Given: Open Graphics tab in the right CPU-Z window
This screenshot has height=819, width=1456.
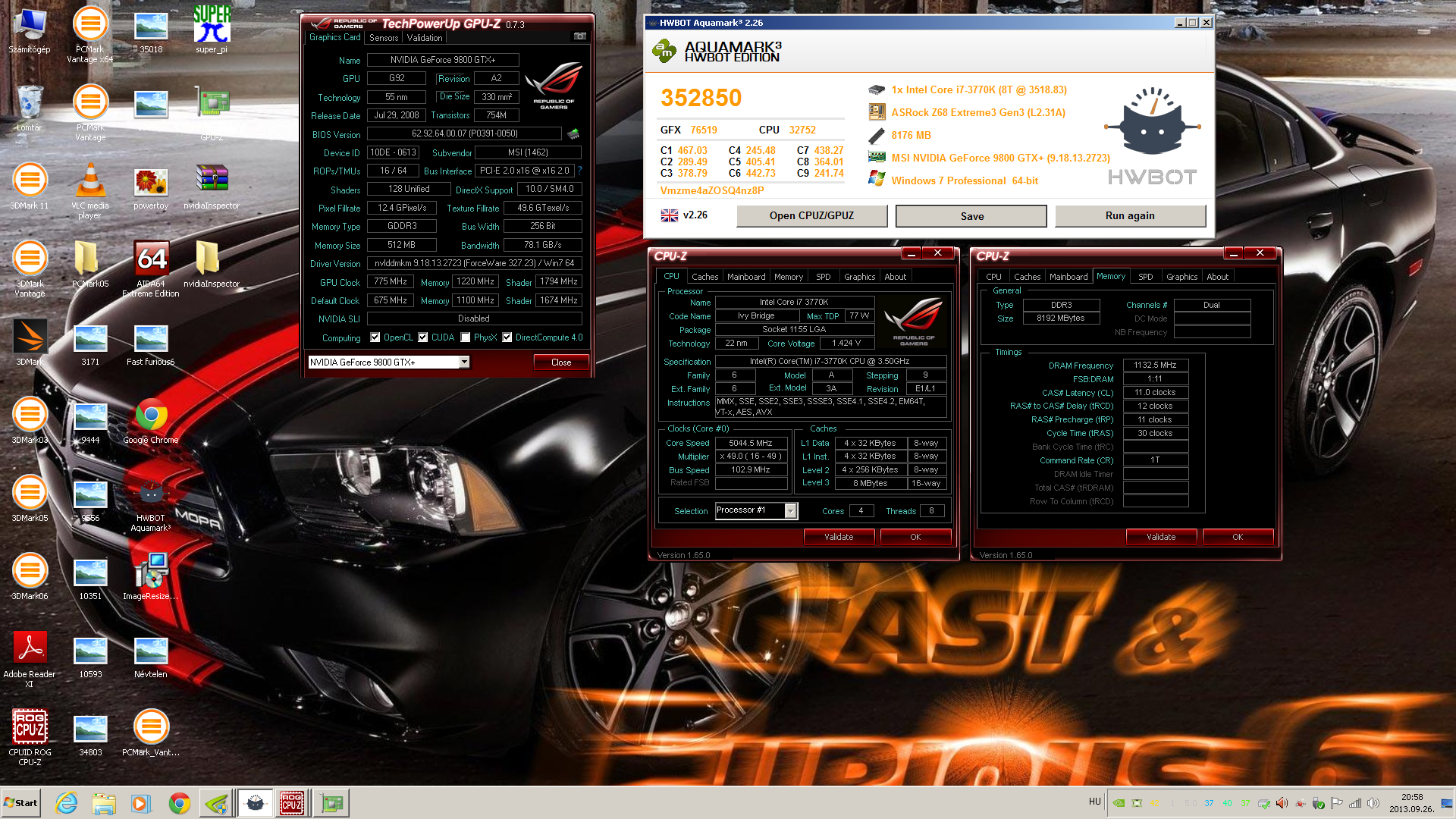Looking at the screenshot, I should point(1182,277).
